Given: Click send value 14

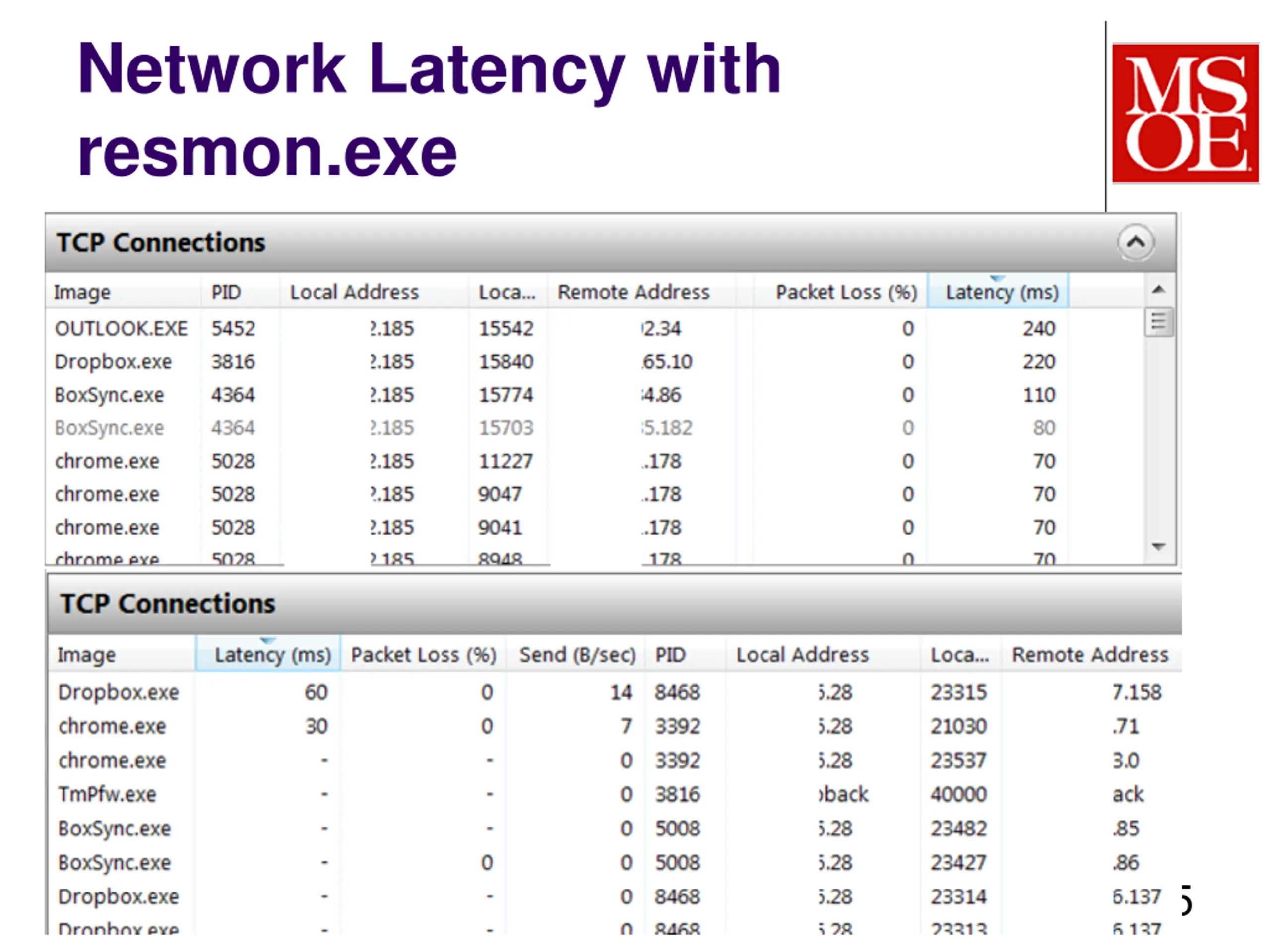Looking at the screenshot, I should pos(621,692).
